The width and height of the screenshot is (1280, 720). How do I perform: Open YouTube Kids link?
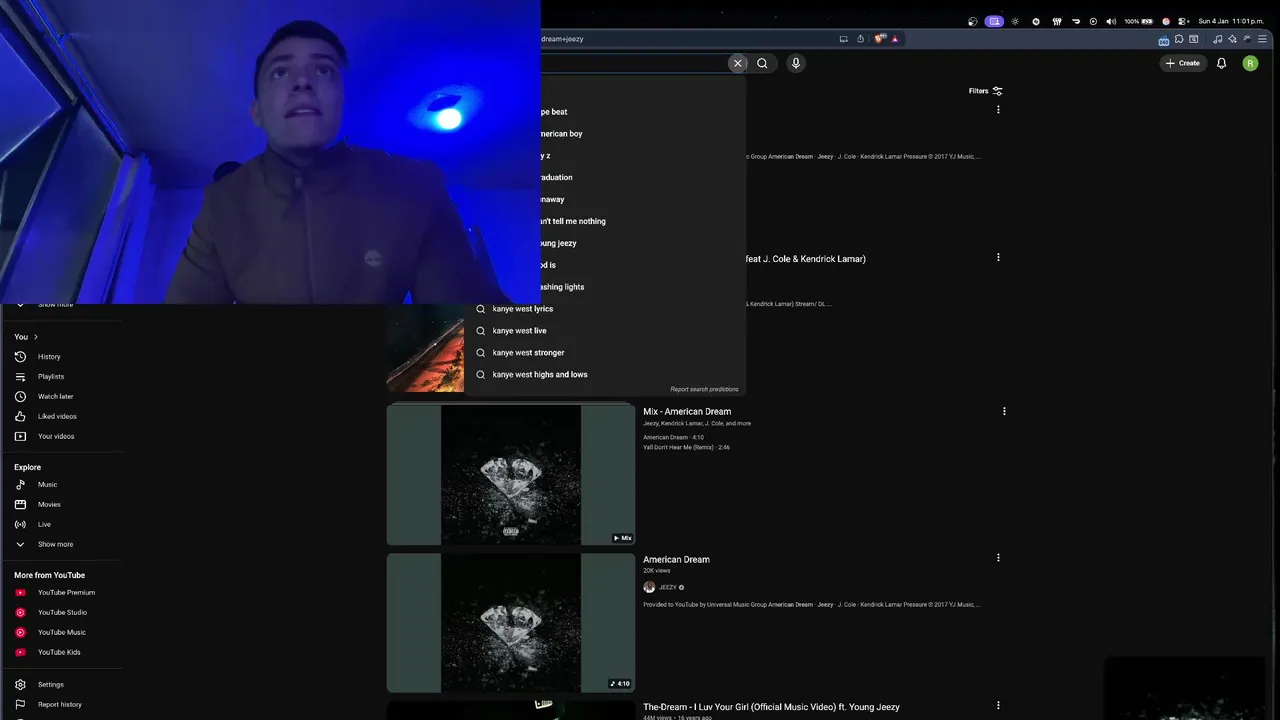point(61,653)
